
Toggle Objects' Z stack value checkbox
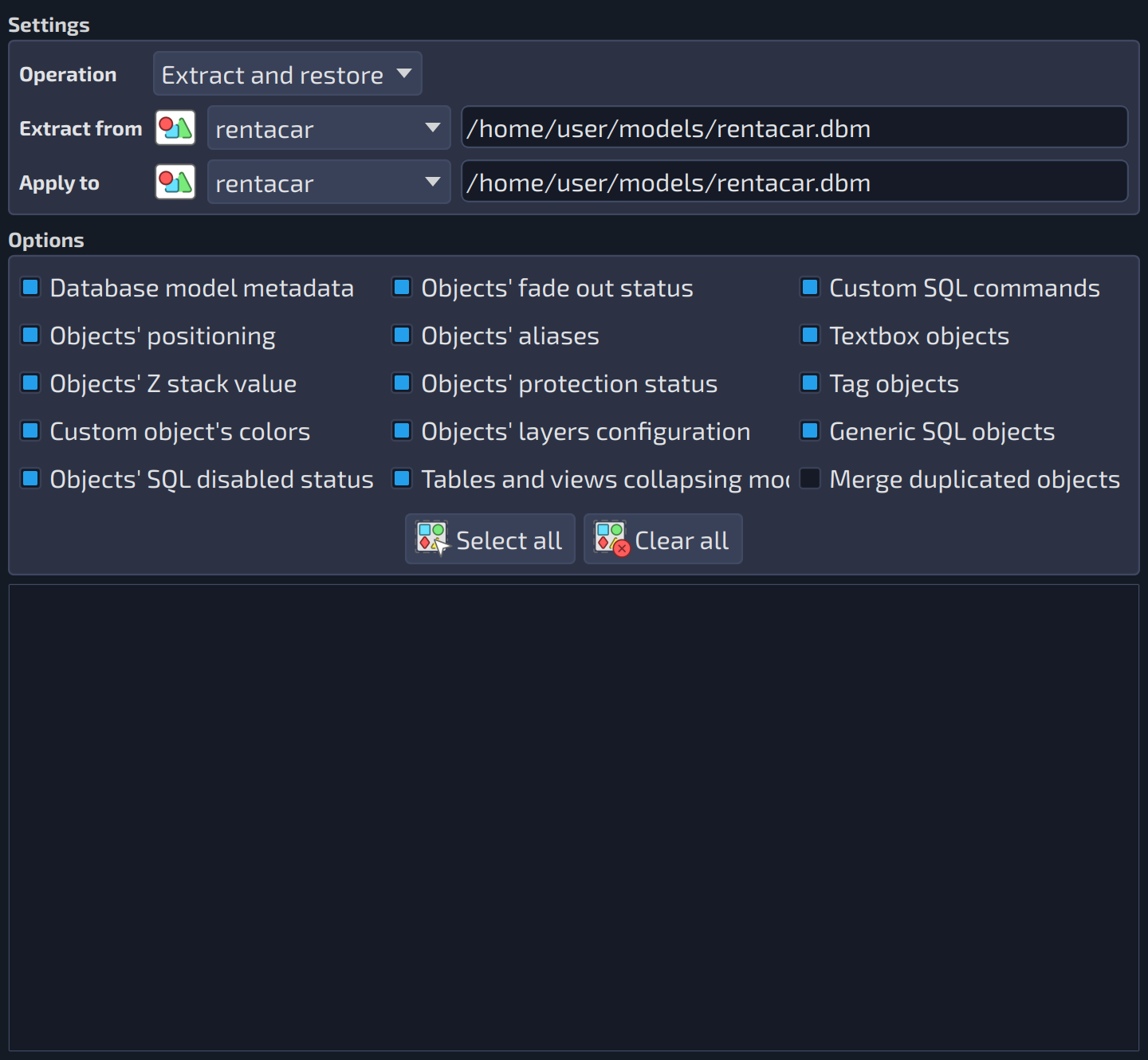[x=30, y=383]
